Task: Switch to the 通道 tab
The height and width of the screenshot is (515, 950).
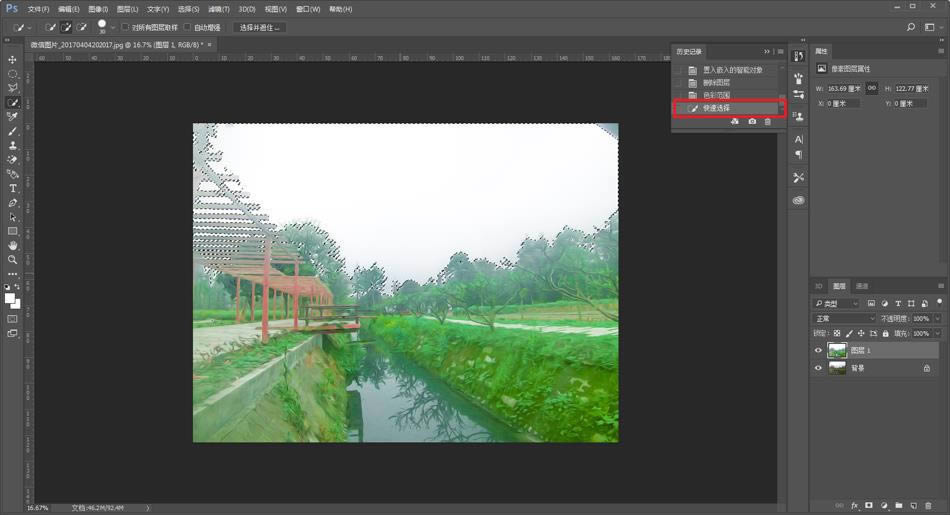Action: 862,286
